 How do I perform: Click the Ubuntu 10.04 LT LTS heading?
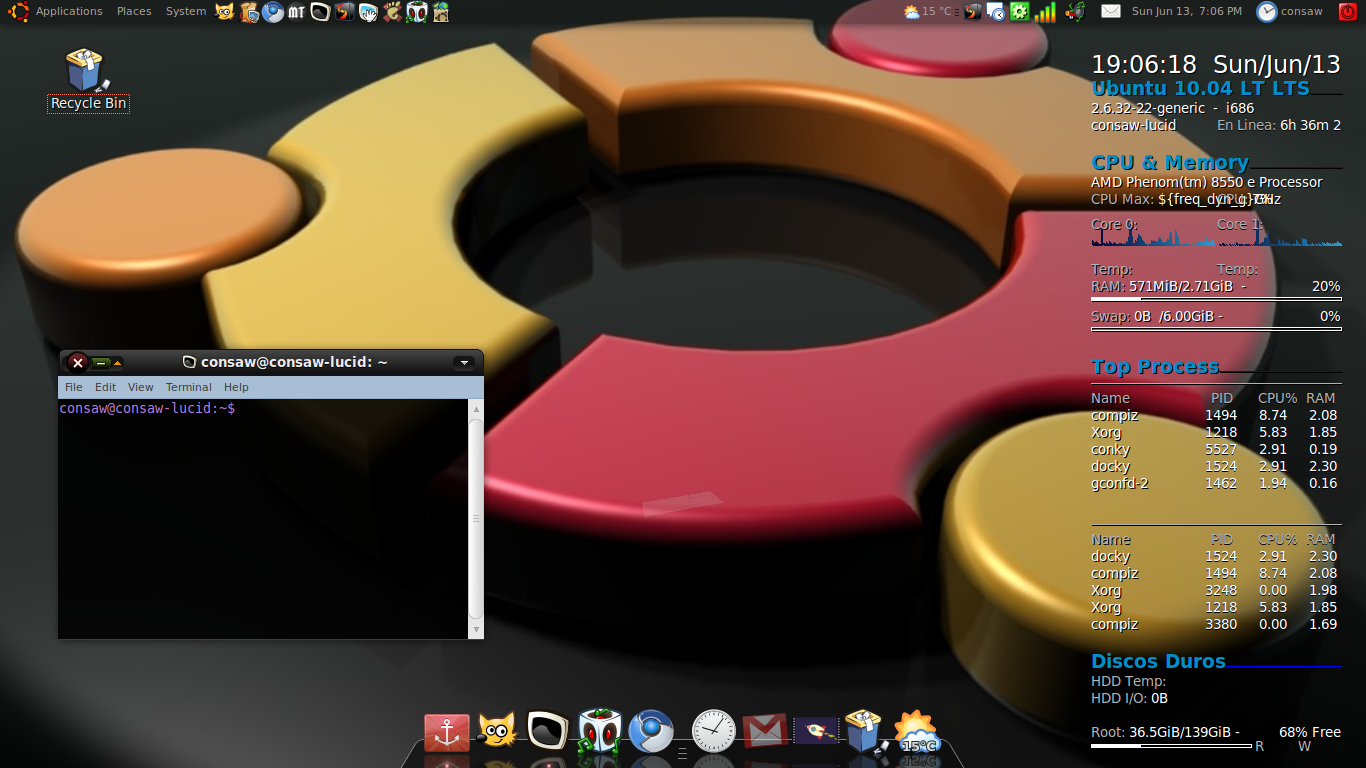click(x=1200, y=88)
